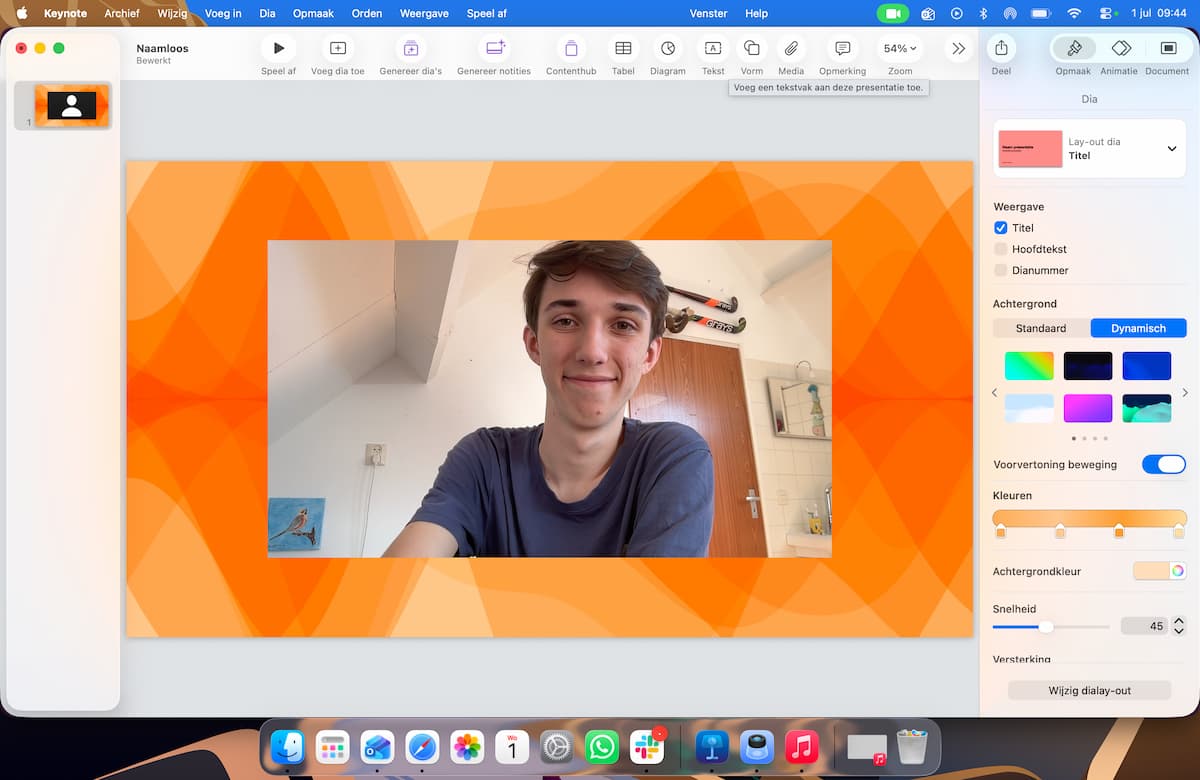Open Safari from the Dock
Image resolution: width=1200 pixels, height=780 pixels.
tap(422, 747)
